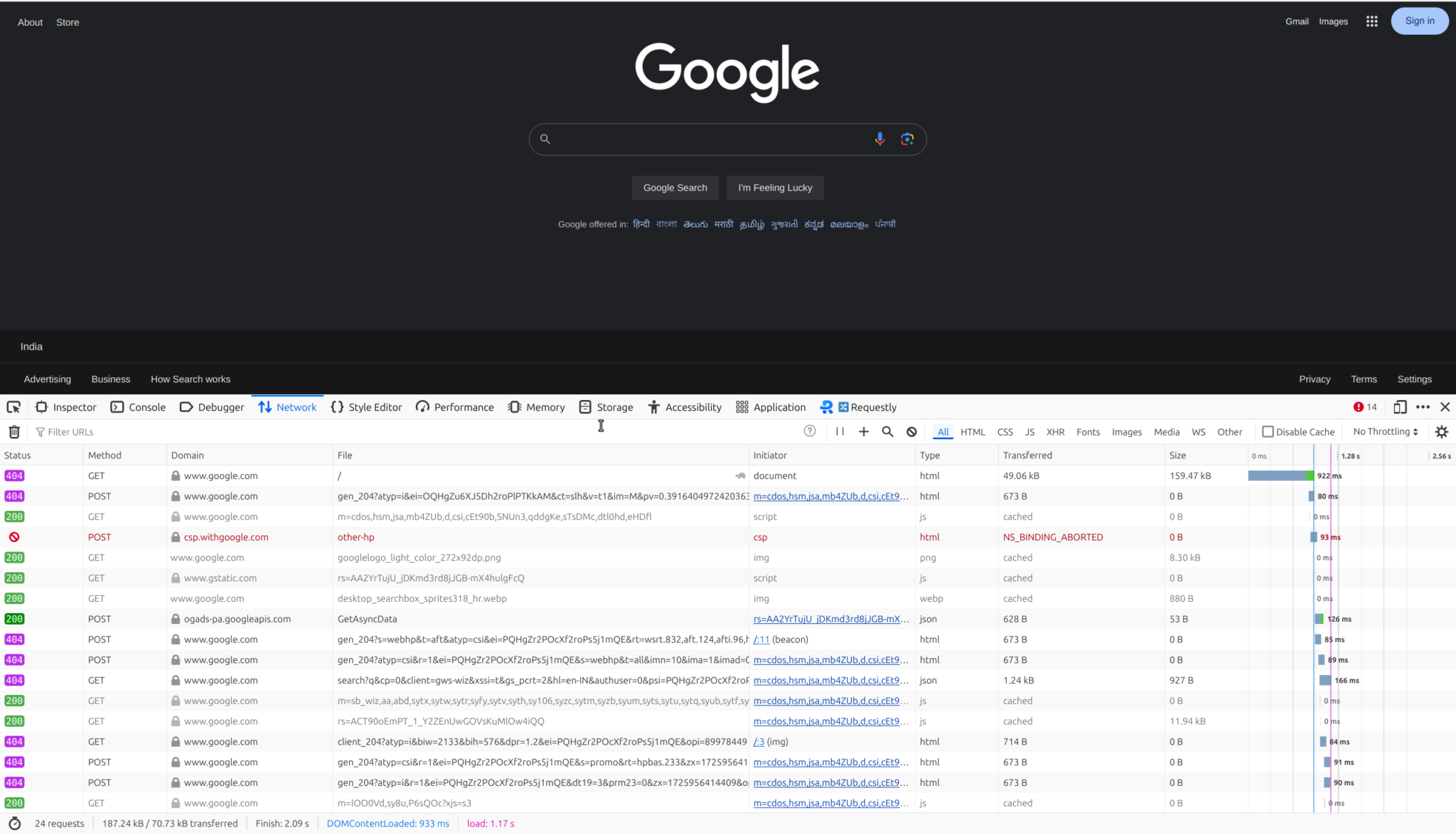Image resolution: width=1456 pixels, height=837 pixels.
Task: Open network request search
Action: (x=887, y=431)
